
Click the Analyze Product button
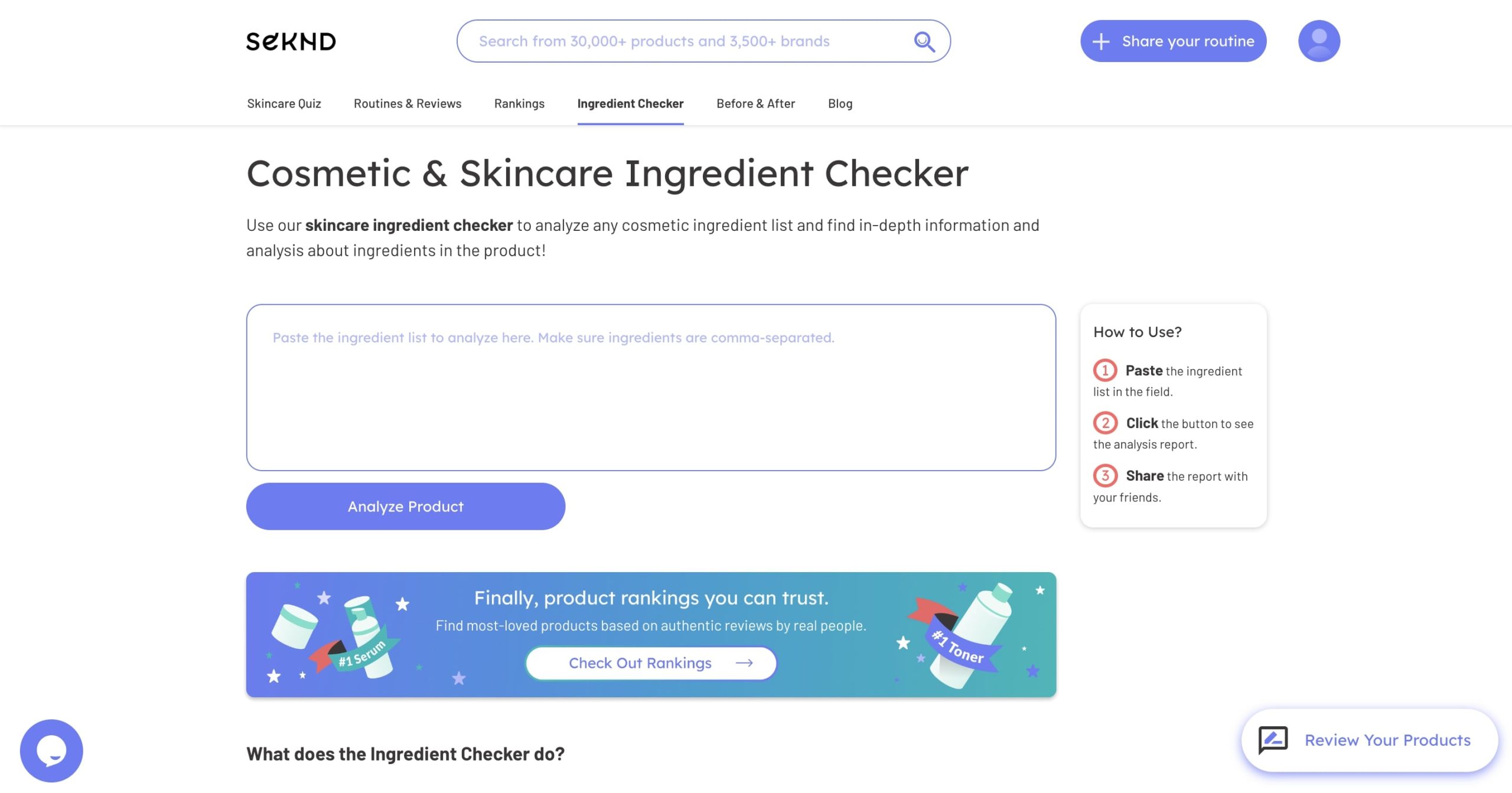(406, 506)
